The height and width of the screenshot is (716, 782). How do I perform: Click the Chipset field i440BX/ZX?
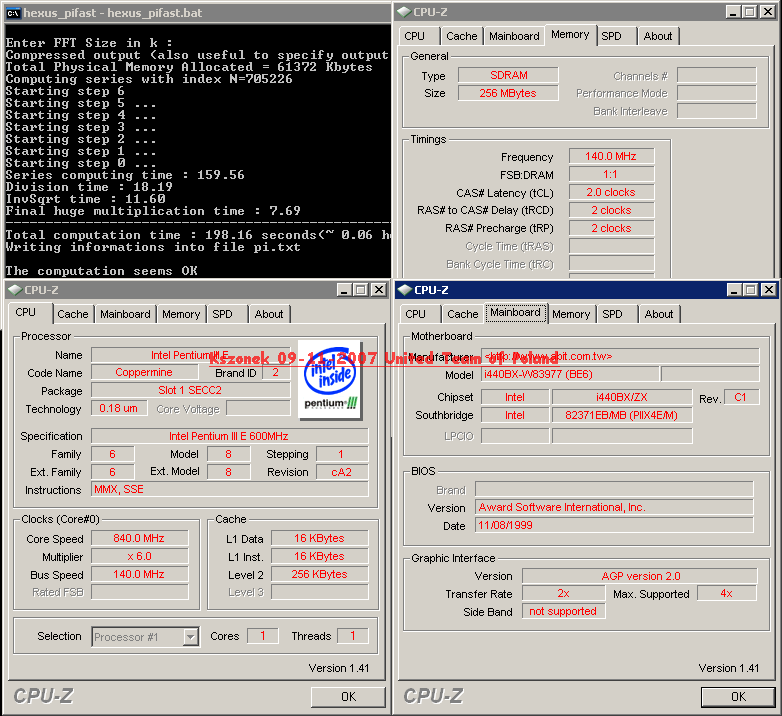(622, 397)
